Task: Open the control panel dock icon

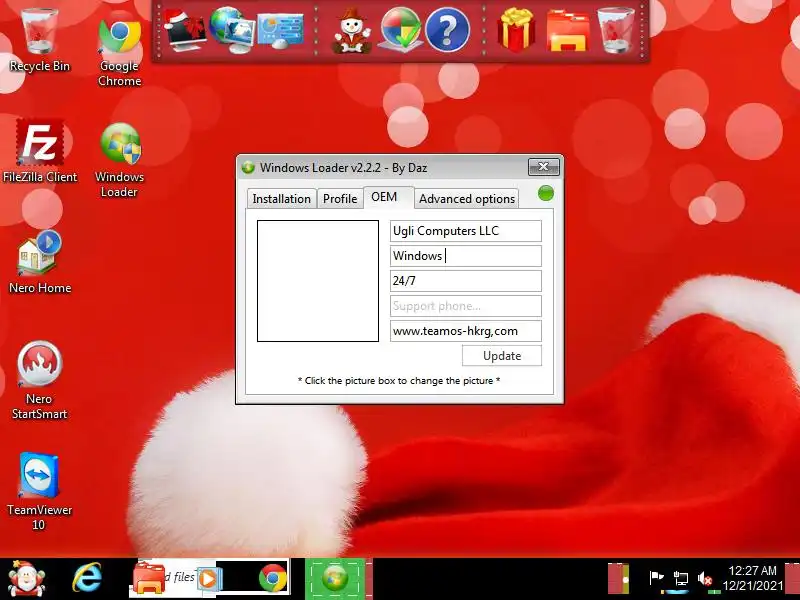Action: point(280,31)
